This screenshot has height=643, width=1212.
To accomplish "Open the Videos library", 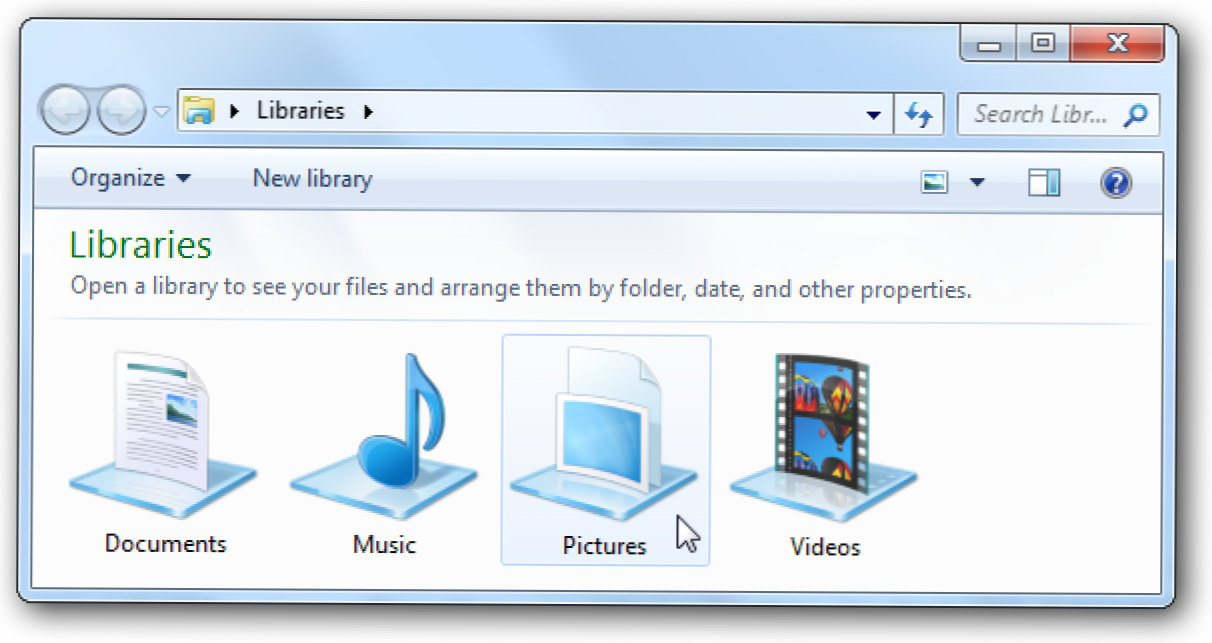I will click(x=824, y=450).
